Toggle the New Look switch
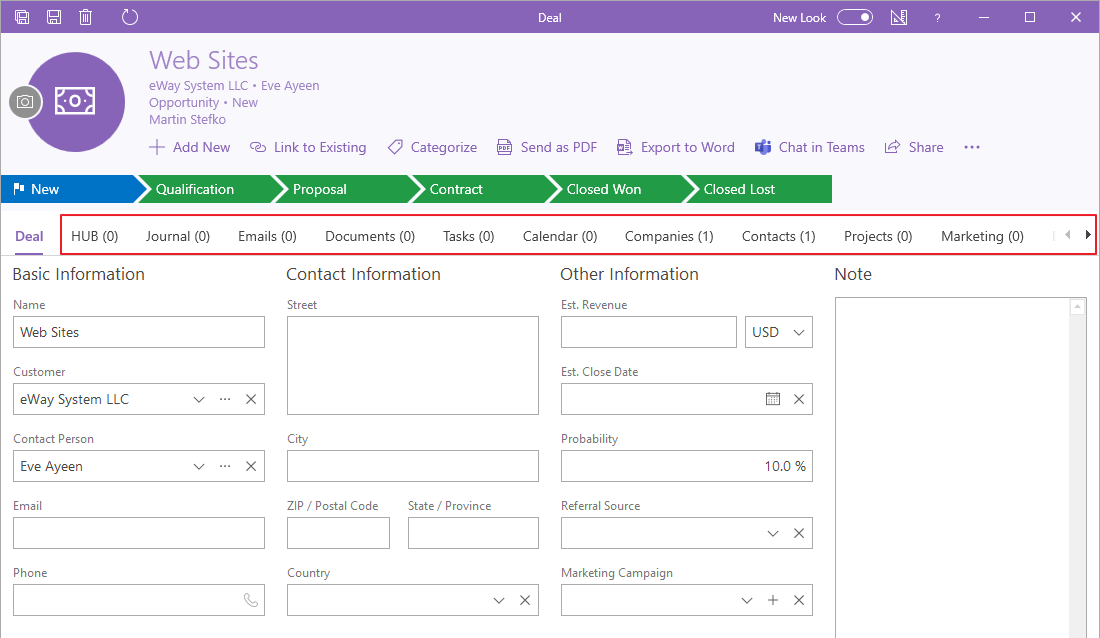 [x=855, y=18]
